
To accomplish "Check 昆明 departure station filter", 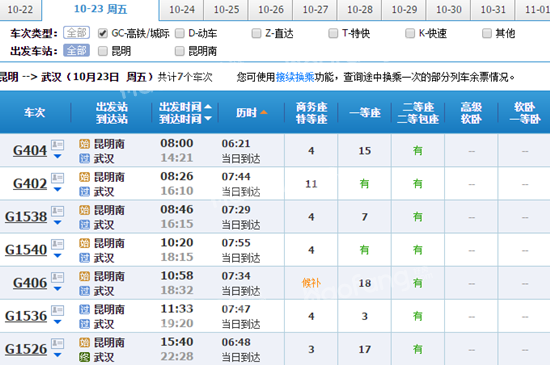I will [x=102, y=51].
